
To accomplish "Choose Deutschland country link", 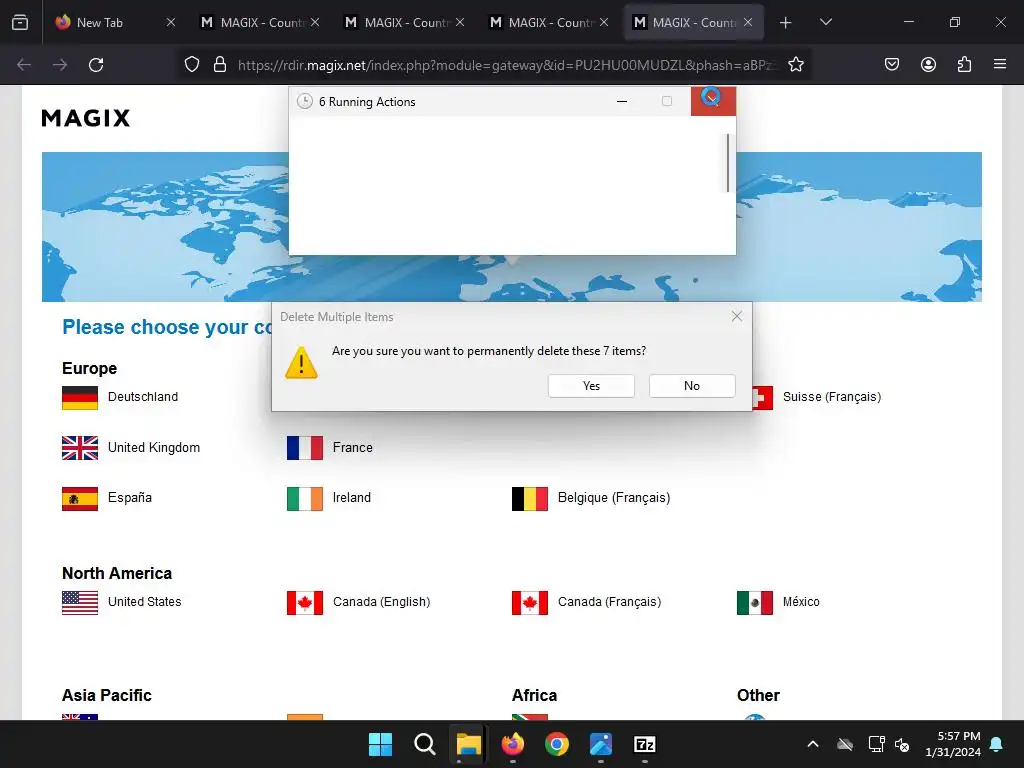I will pyautogui.click(x=142, y=397).
